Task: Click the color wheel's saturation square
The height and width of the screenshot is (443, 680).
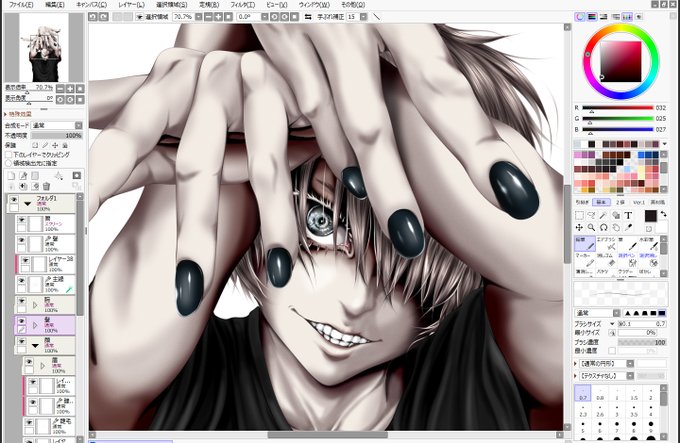Action: (x=621, y=62)
